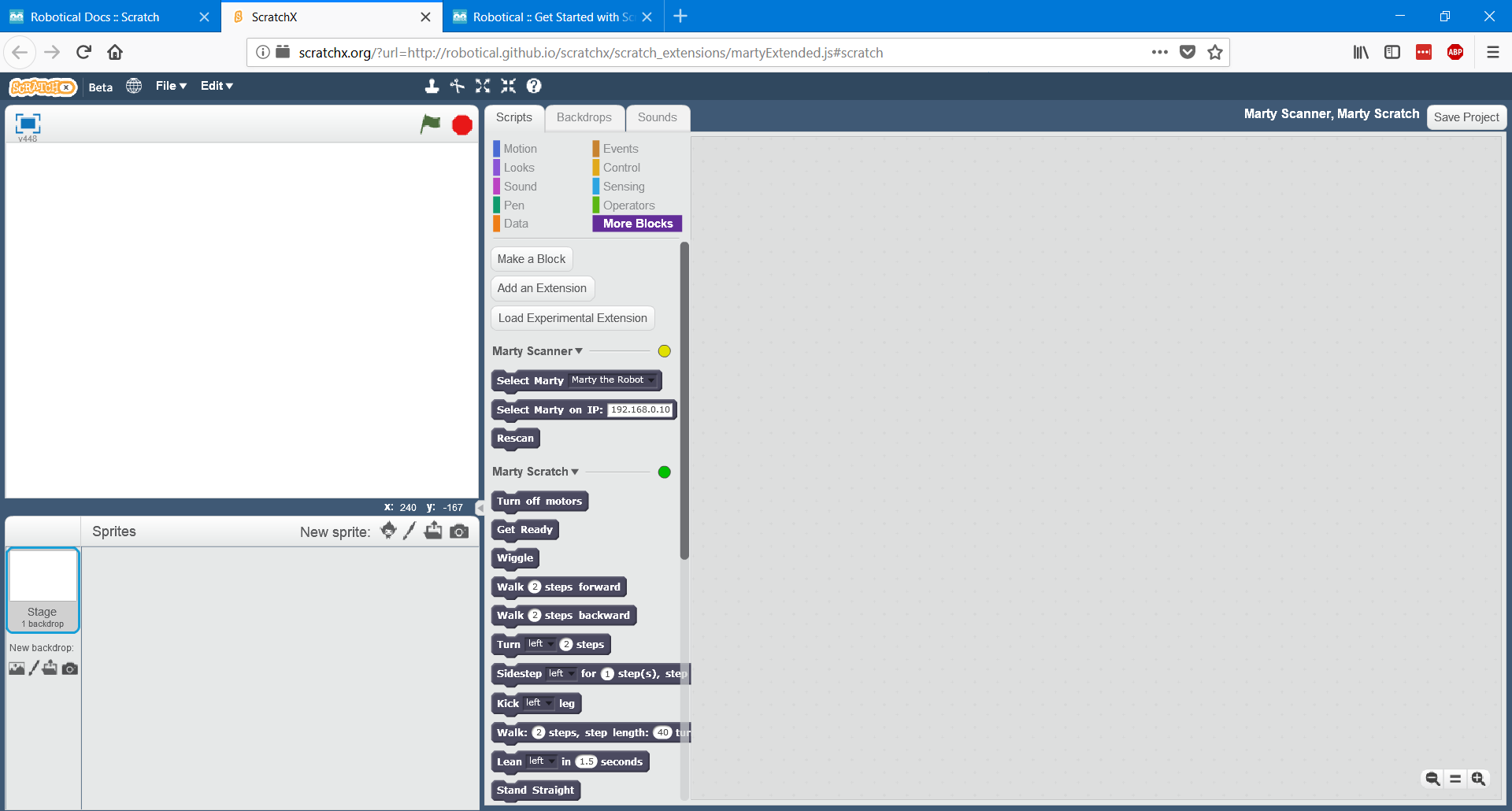Image resolution: width=1512 pixels, height=811 pixels.
Task: Select the Delete scissors tool
Action: click(458, 86)
